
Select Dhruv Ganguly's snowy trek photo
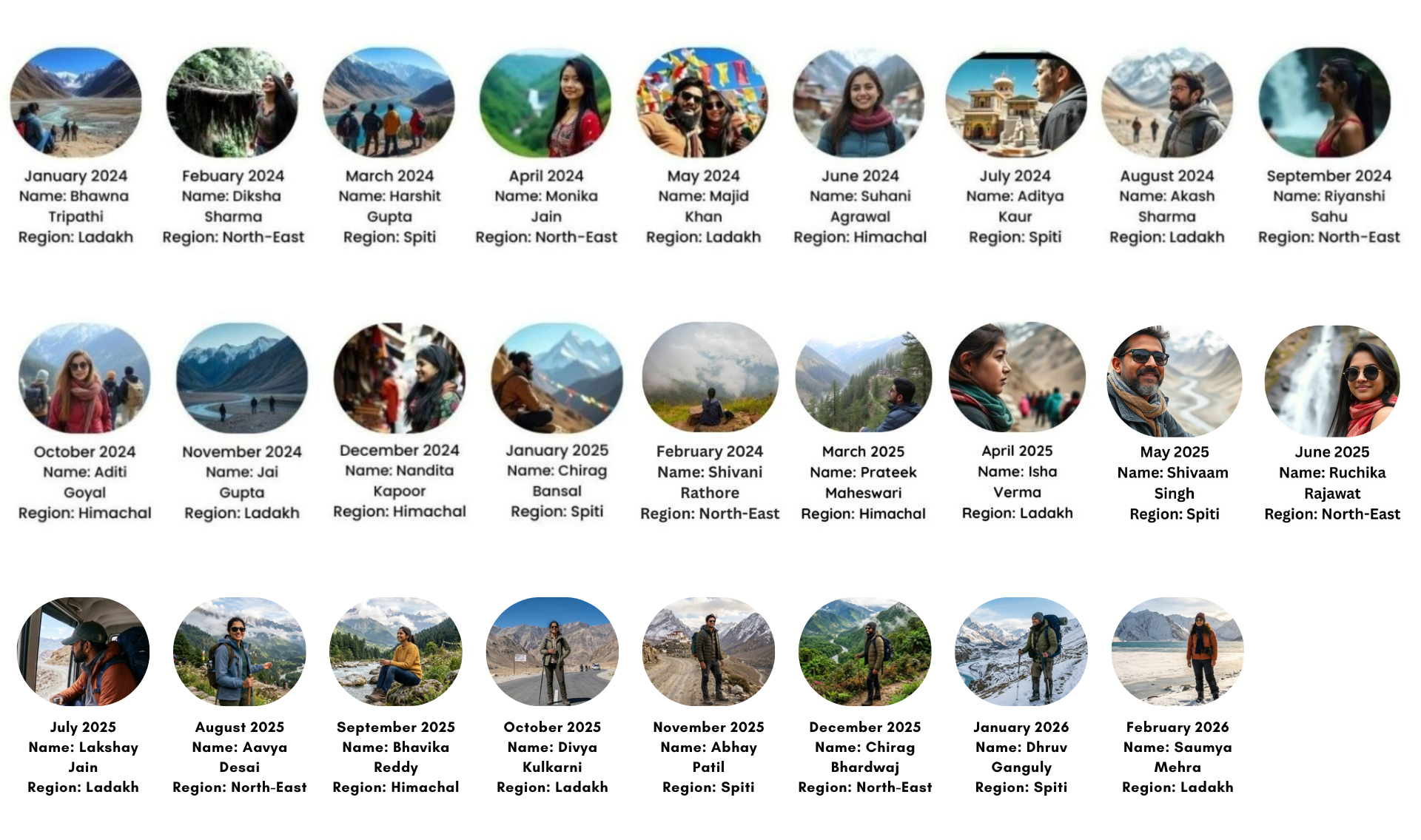pyautogui.click(x=1021, y=651)
